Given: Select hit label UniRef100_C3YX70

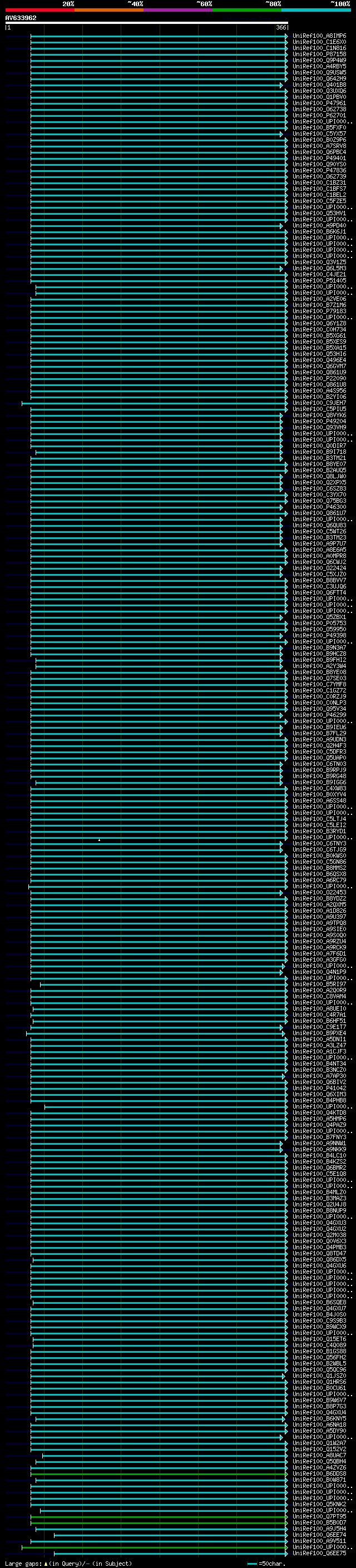Looking at the screenshot, I should coord(319,494).
